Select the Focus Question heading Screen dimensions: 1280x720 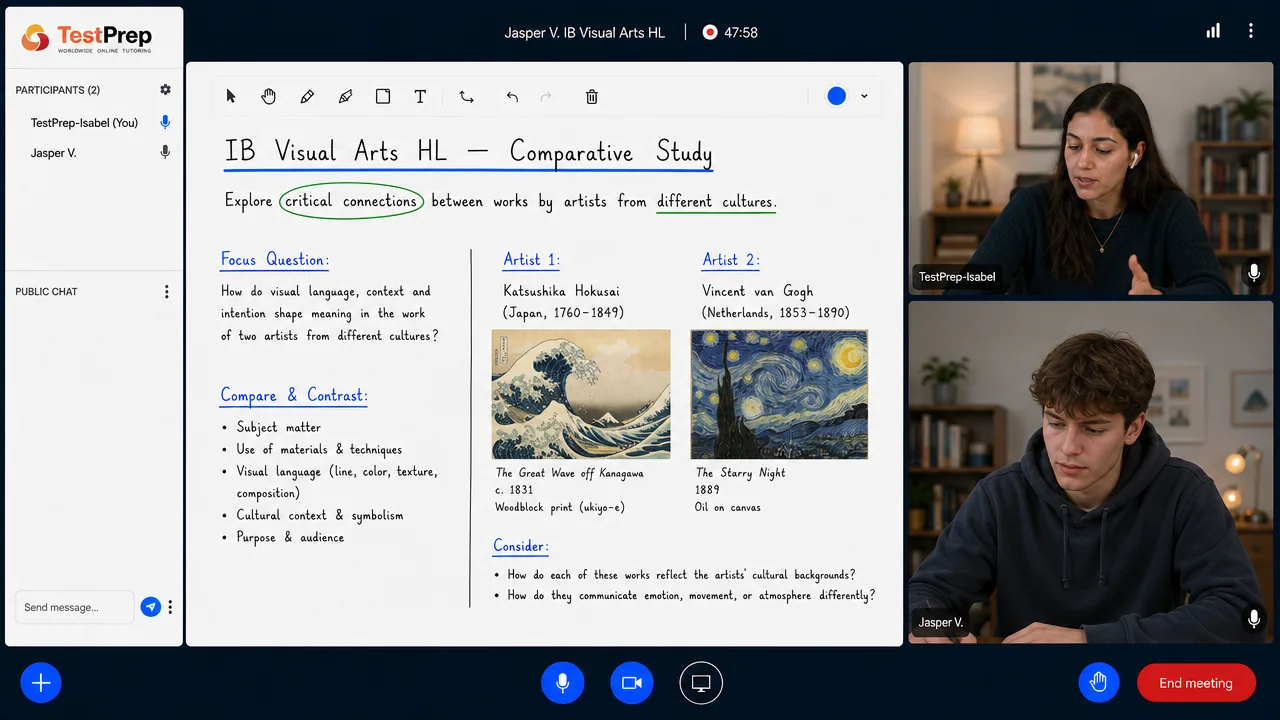pyautogui.click(x=275, y=260)
